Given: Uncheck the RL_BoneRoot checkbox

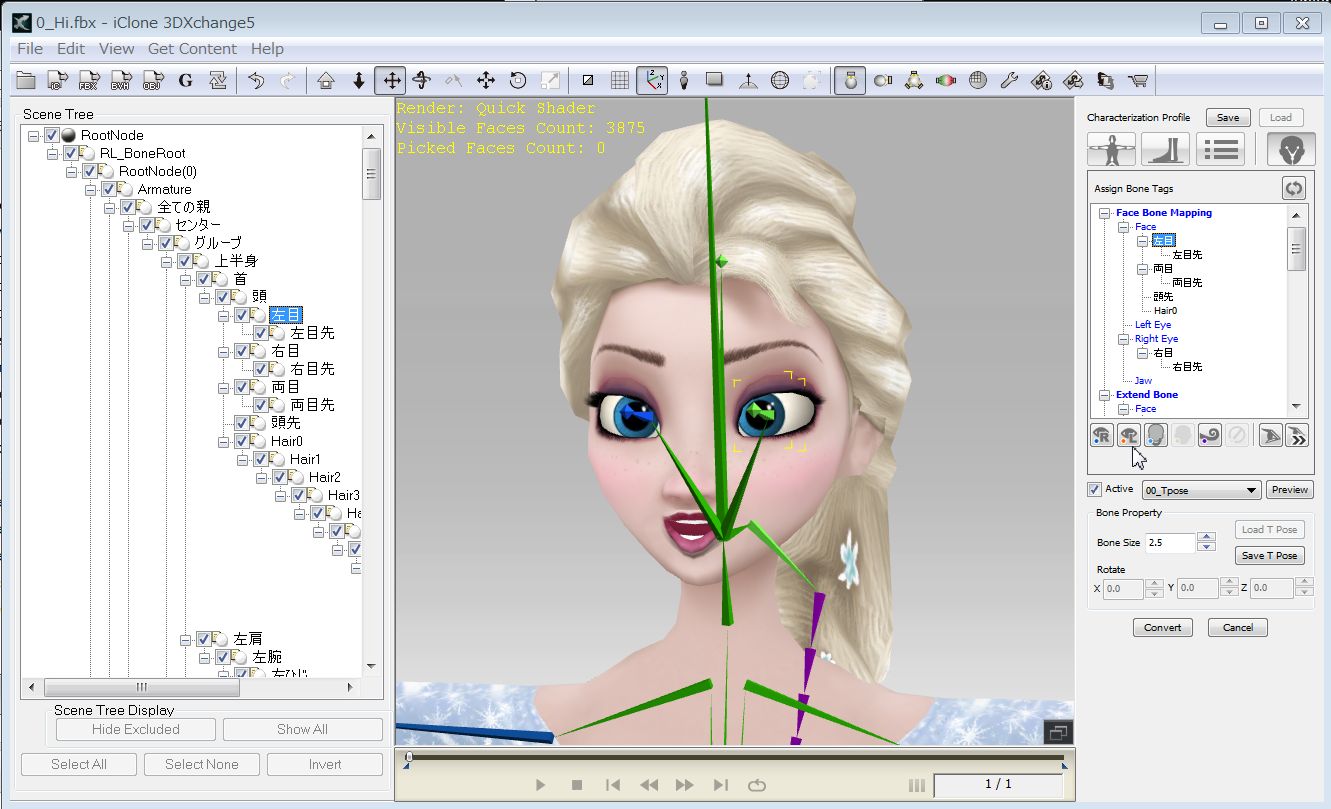Looking at the screenshot, I should click(x=70, y=153).
